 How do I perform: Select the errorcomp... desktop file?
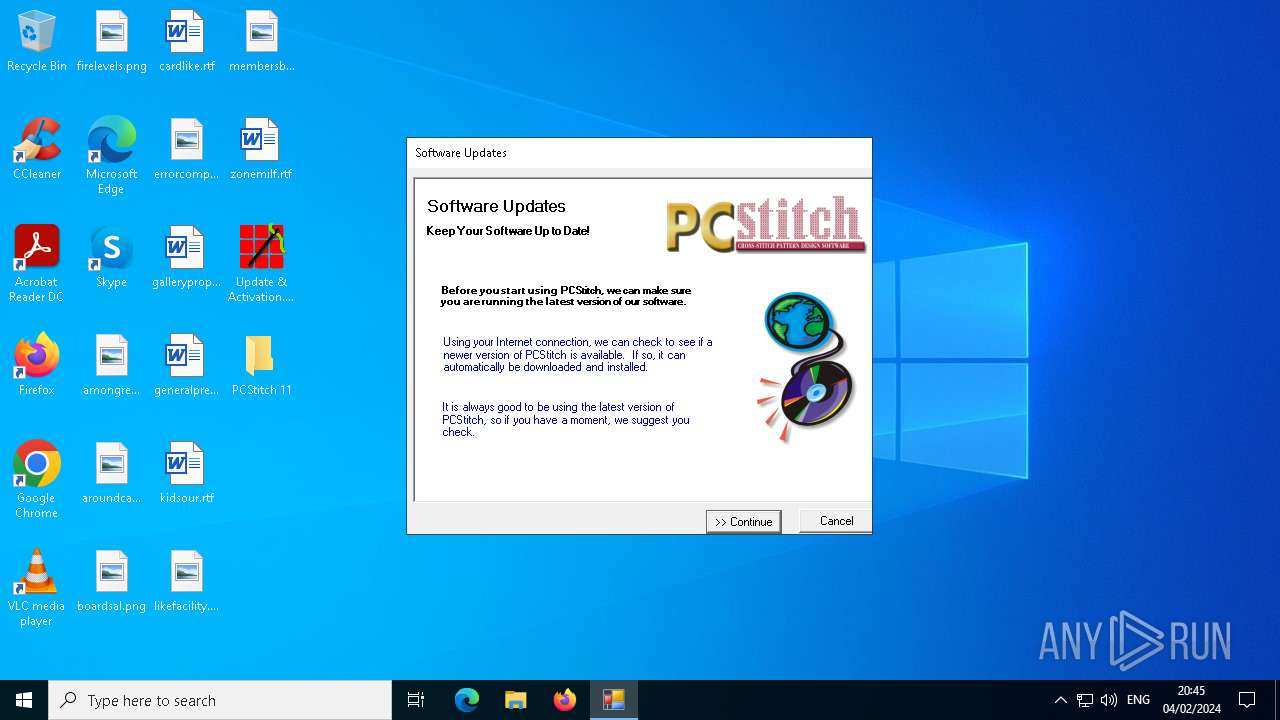[x=187, y=150]
